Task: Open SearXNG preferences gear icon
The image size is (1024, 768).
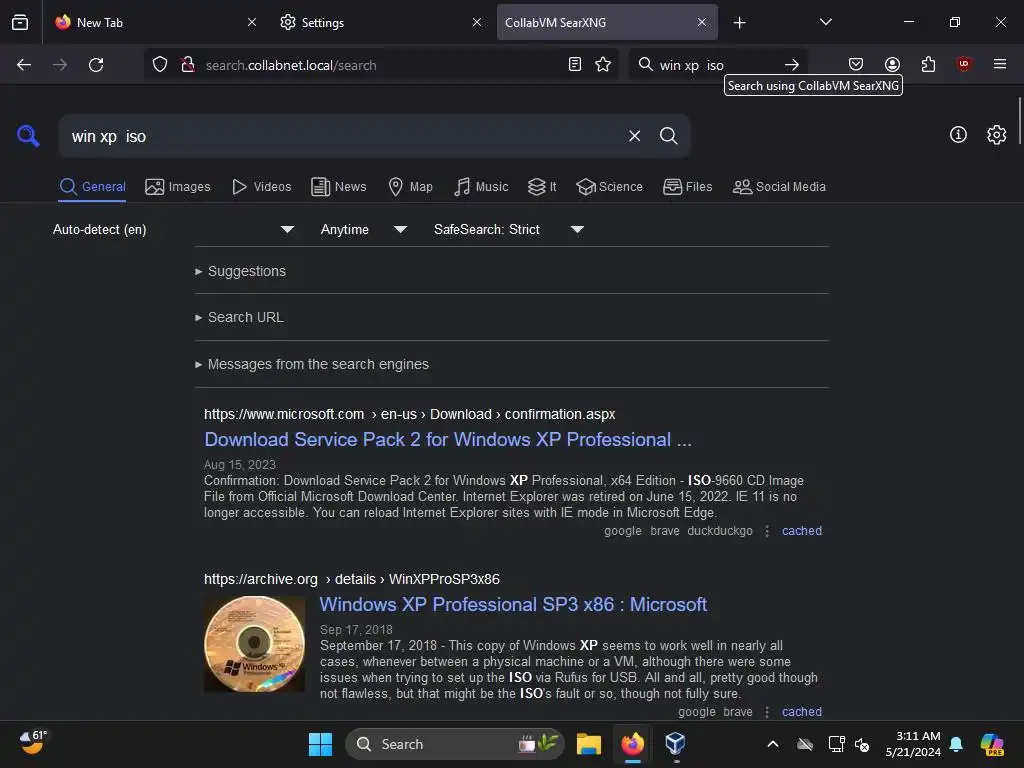Action: [996, 135]
